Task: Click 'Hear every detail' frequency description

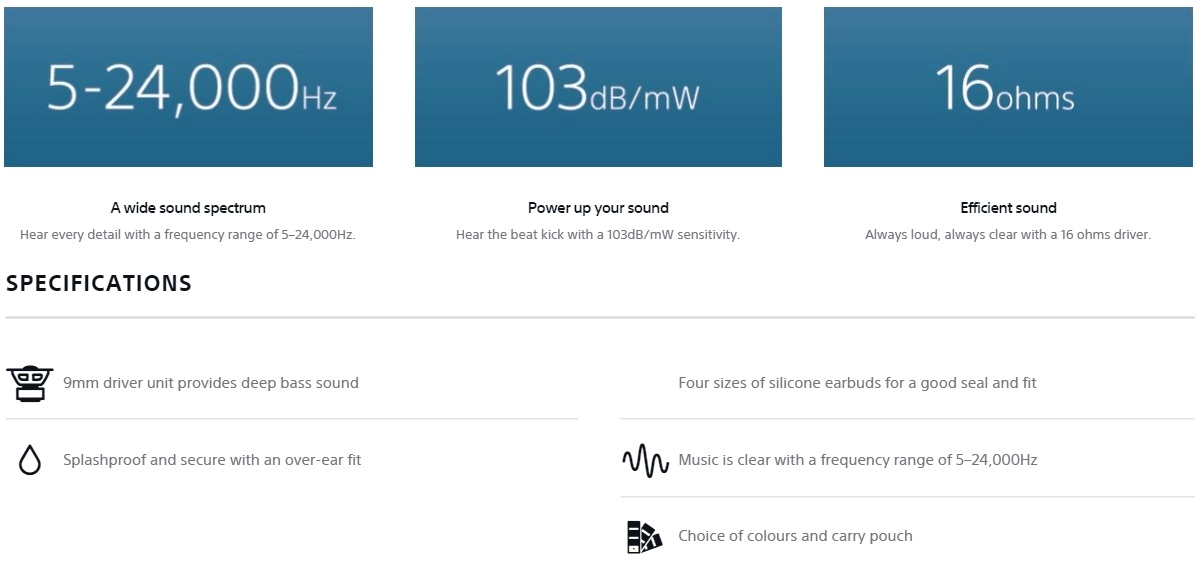Action: 188,235
